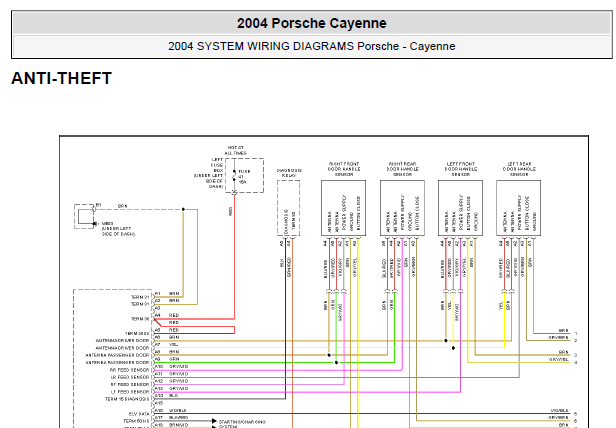The height and width of the screenshot is (428, 616).
Task: Click the "2004 Porsche Cayenne" title
Action: pyautogui.click(x=312, y=23)
